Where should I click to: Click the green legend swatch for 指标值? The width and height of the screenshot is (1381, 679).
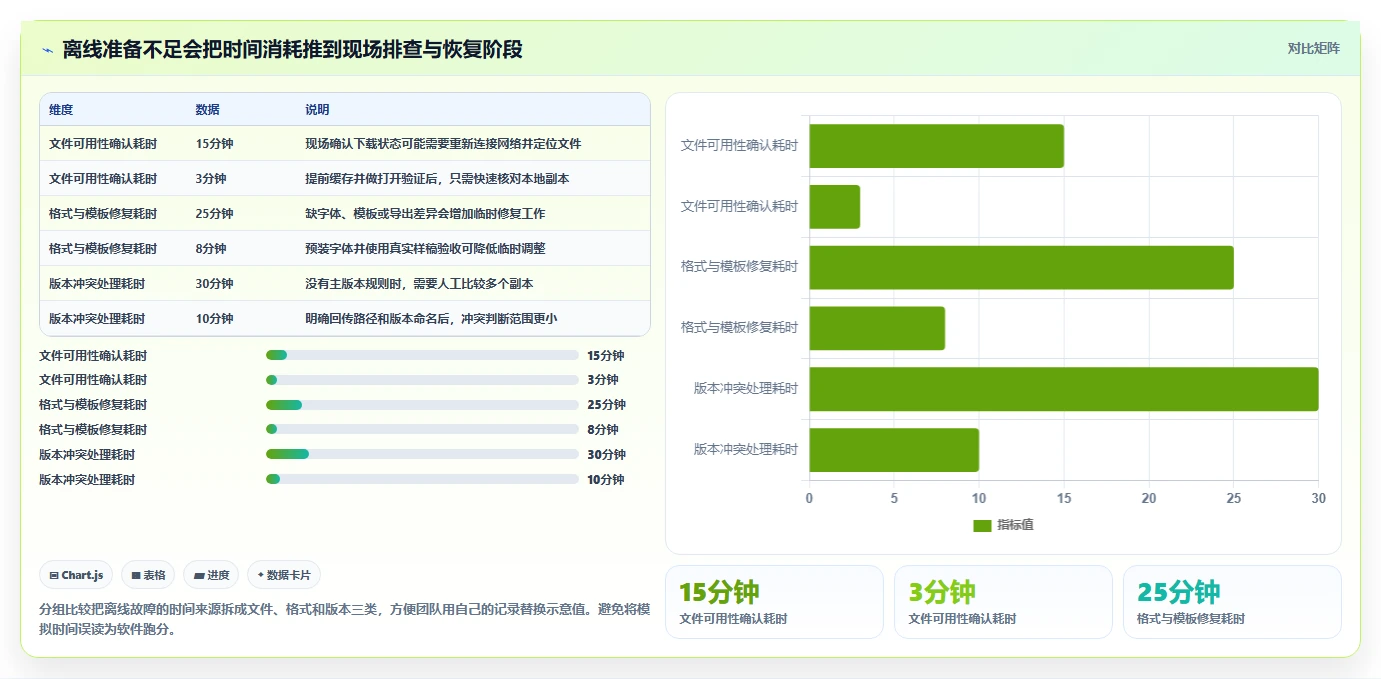(x=982, y=525)
